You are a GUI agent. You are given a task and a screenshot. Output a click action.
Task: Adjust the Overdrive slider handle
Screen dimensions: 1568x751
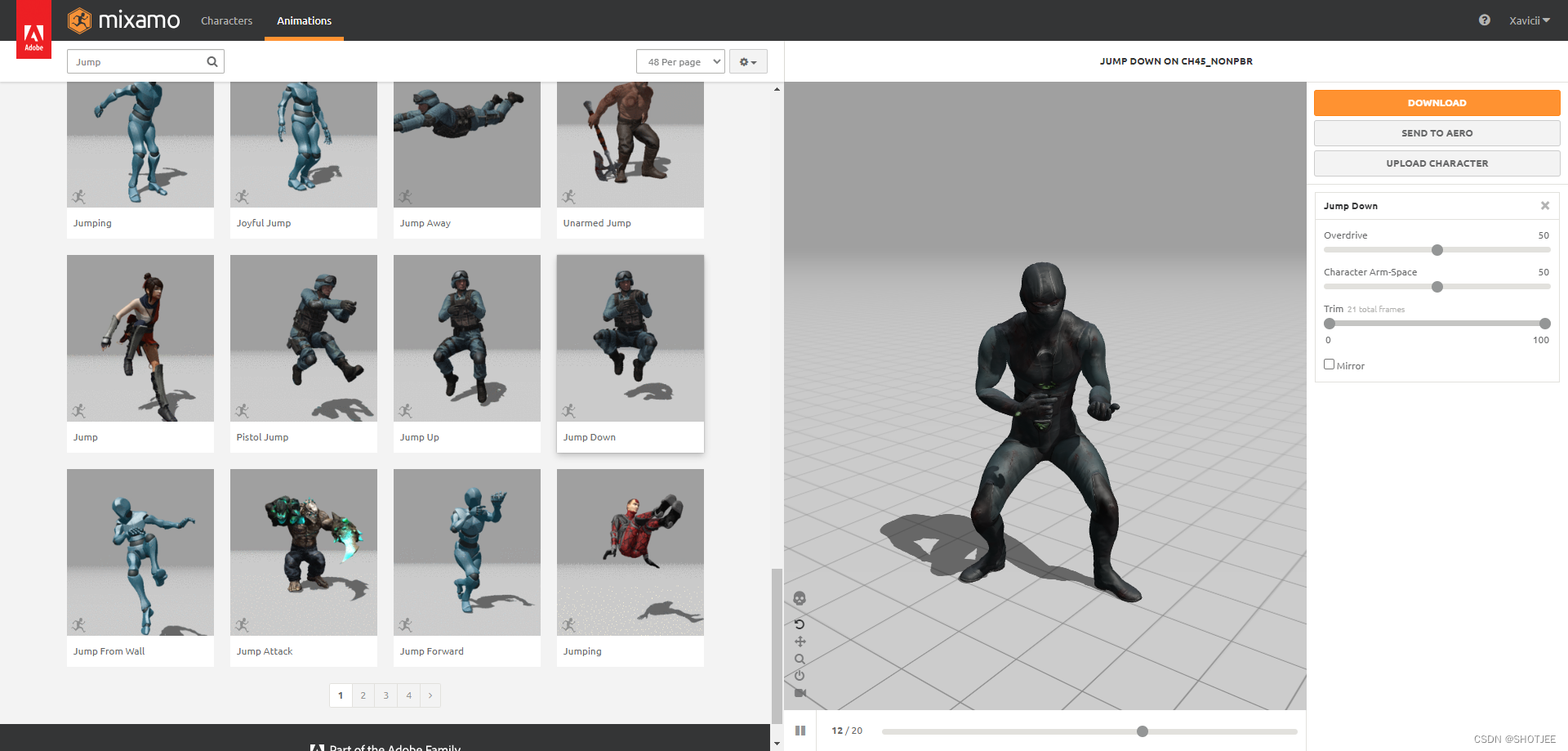coord(1437,250)
